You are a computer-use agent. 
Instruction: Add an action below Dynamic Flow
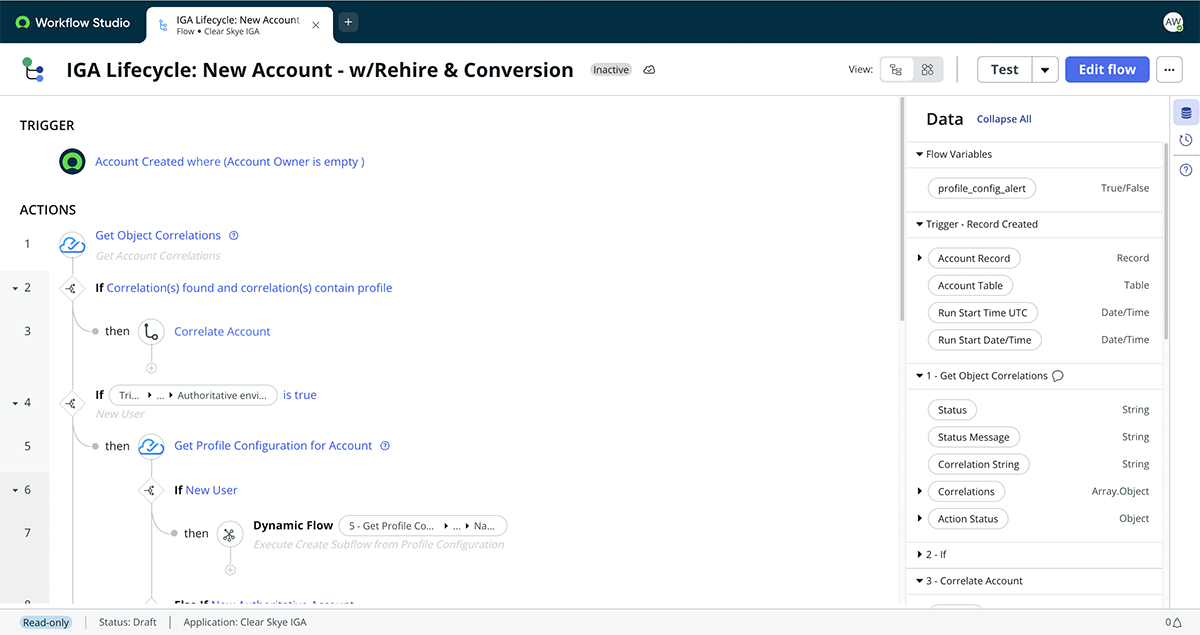(x=230, y=570)
